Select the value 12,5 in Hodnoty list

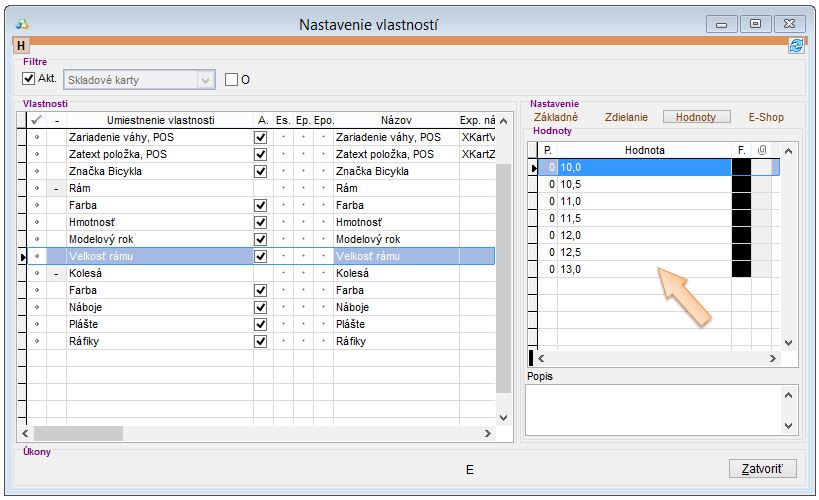click(x=643, y=252)
